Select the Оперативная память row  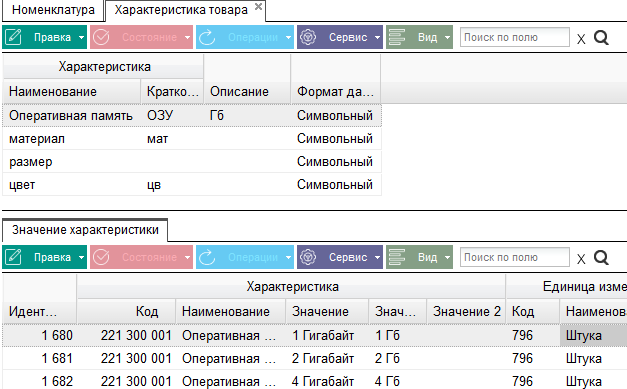point(192,116)
